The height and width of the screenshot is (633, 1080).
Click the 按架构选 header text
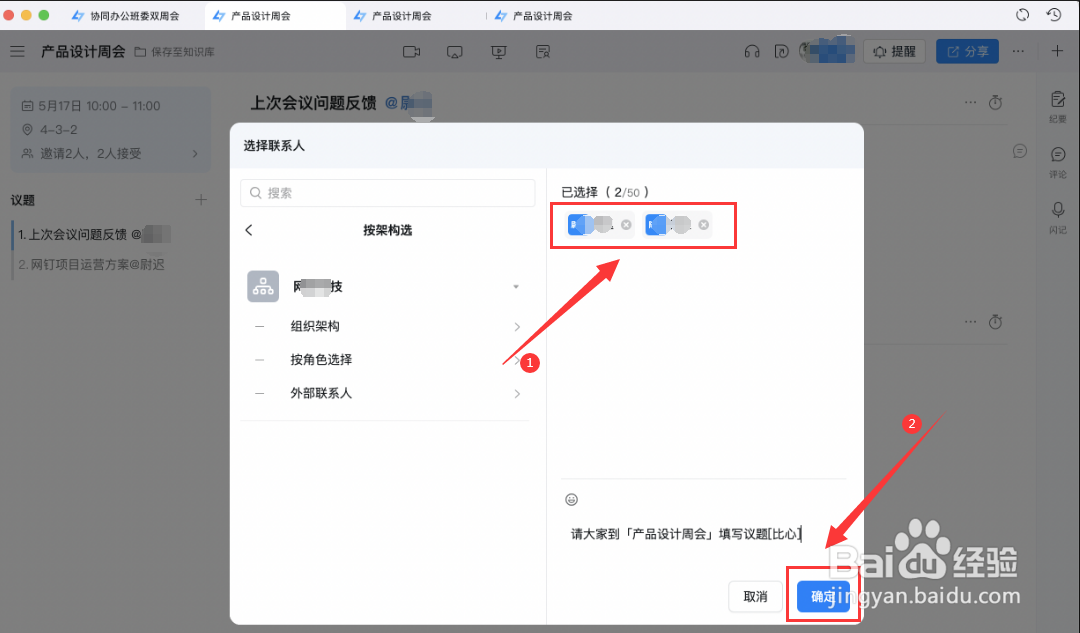387,230
